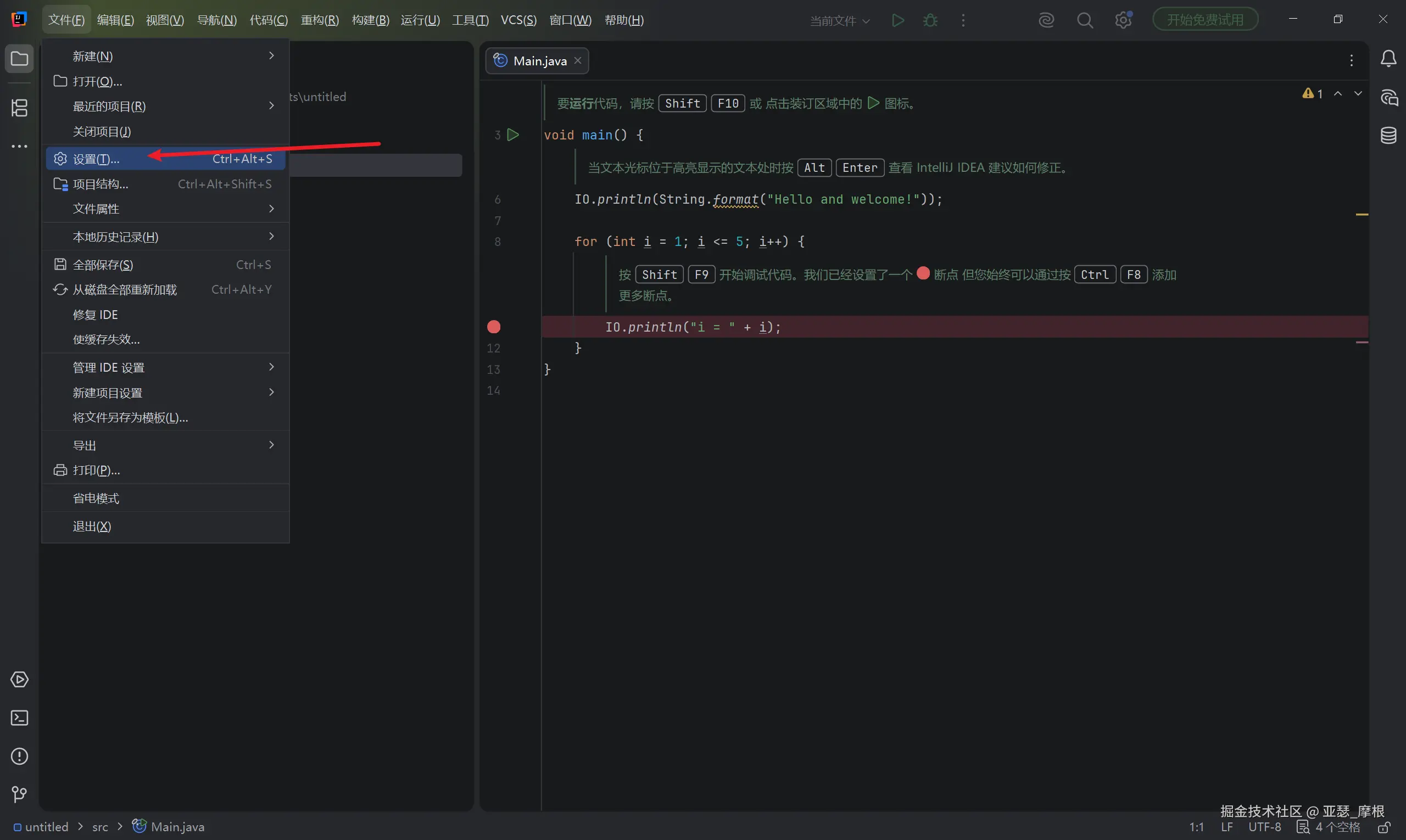This screenshot has height=840, width=1406.
Task: Open the Git version control tool window
Action: [19, 795]
